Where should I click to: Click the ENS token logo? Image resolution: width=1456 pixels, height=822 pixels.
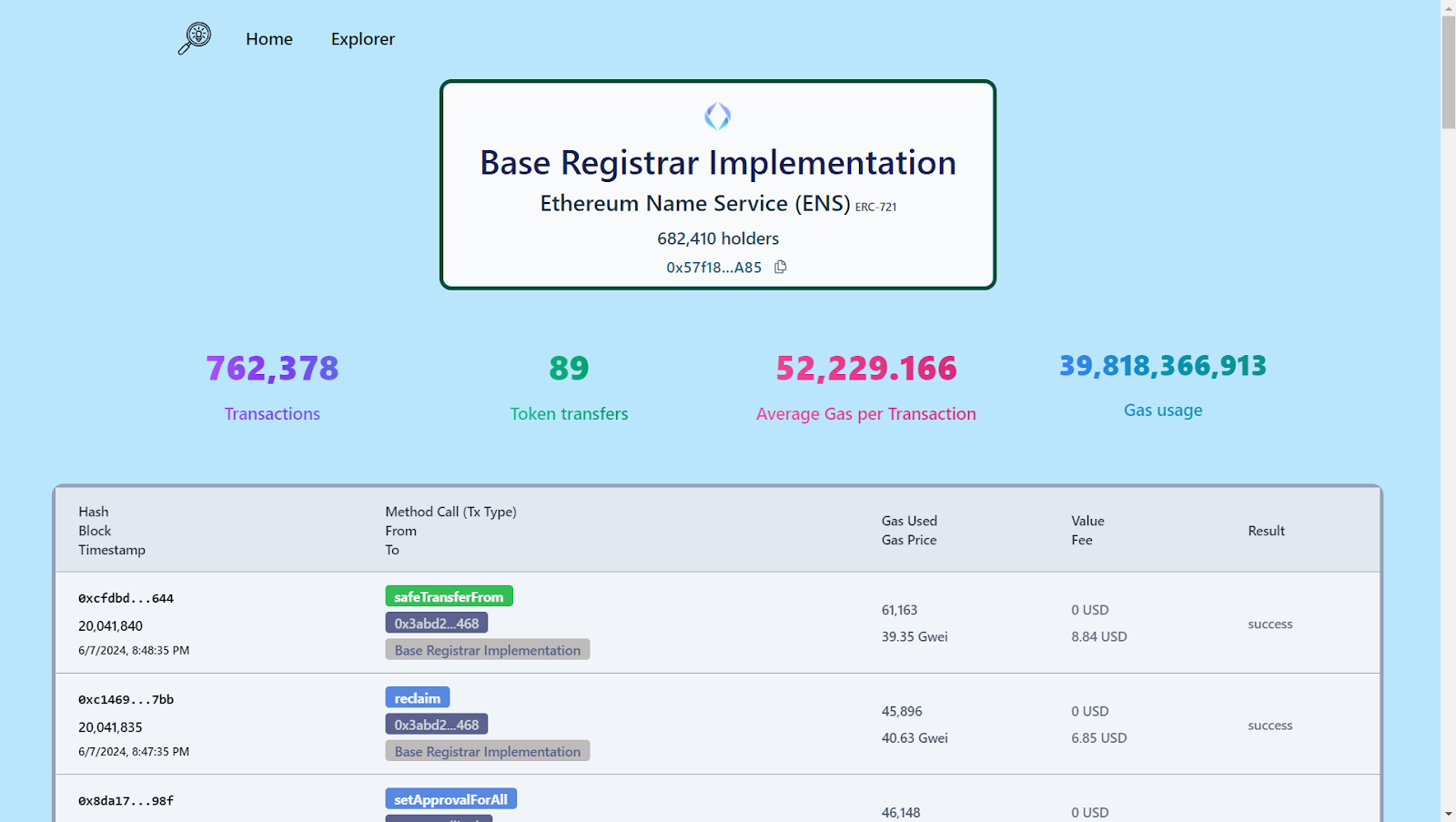(718, 116)
